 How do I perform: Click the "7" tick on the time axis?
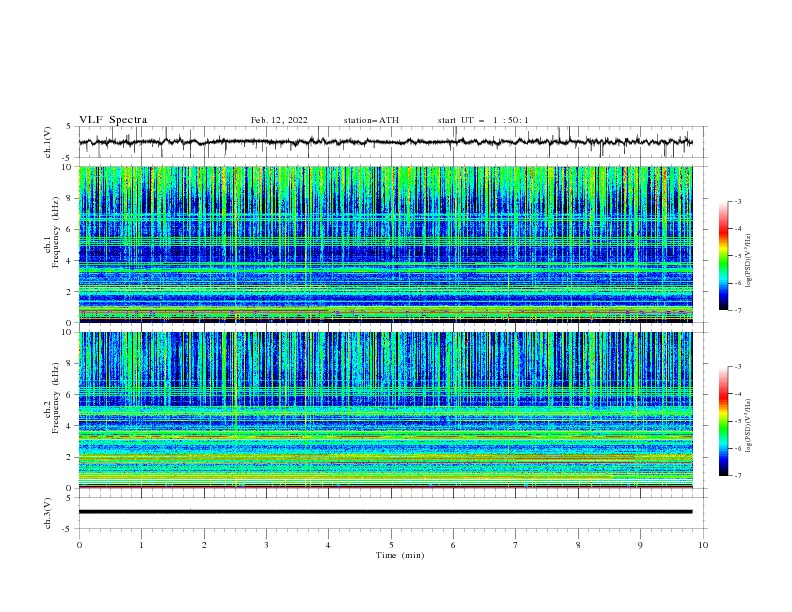pos(515,545)
